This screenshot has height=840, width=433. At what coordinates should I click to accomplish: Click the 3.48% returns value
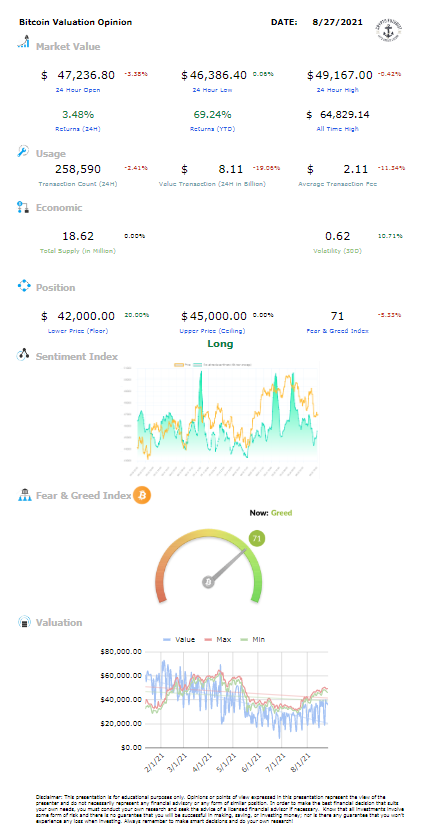pyautogui.click(x=79, y=114)
